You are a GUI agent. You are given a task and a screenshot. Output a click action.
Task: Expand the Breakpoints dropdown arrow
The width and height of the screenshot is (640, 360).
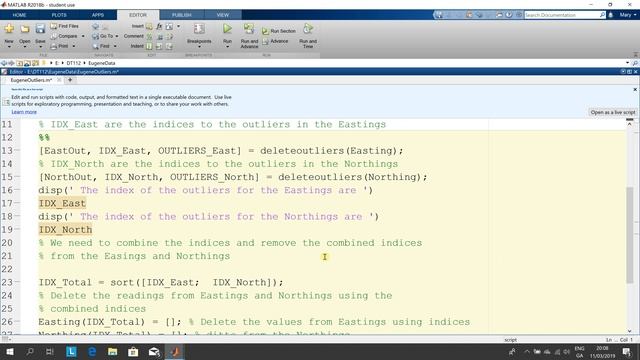[199, 47]
